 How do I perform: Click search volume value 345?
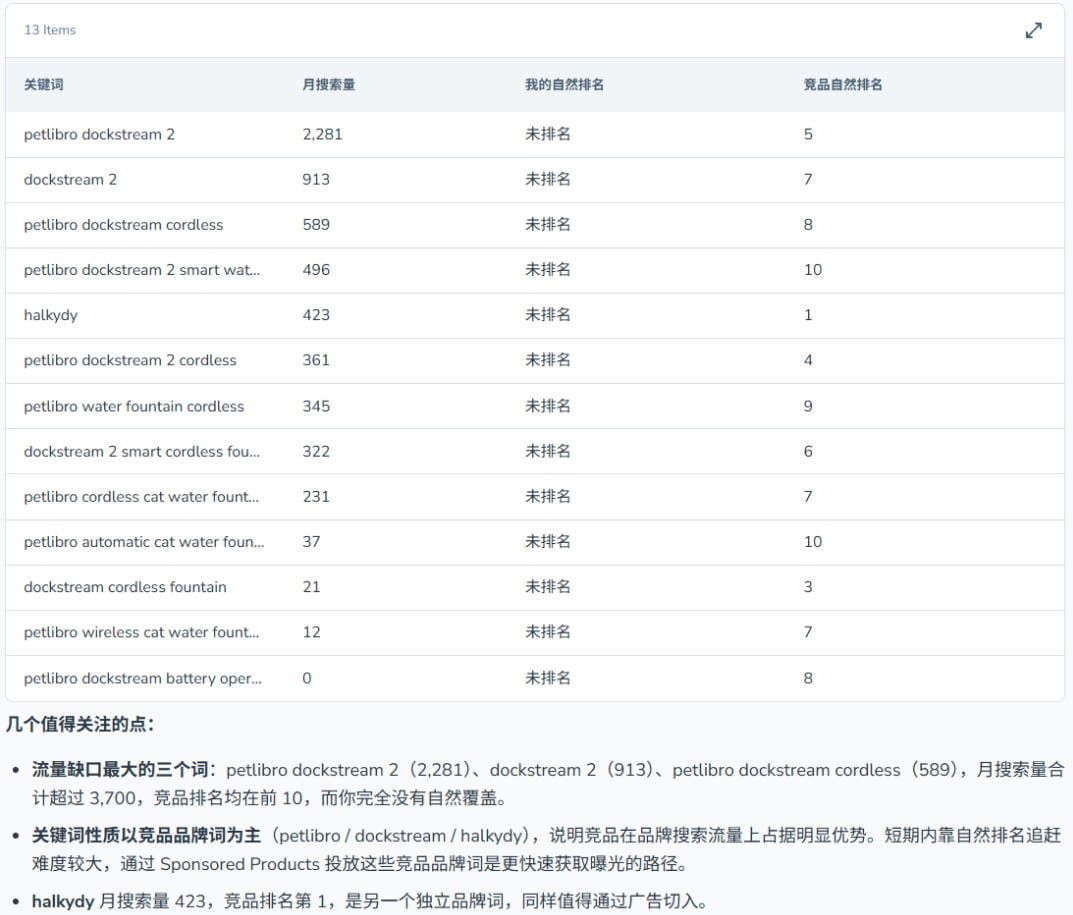click(316, 407)
